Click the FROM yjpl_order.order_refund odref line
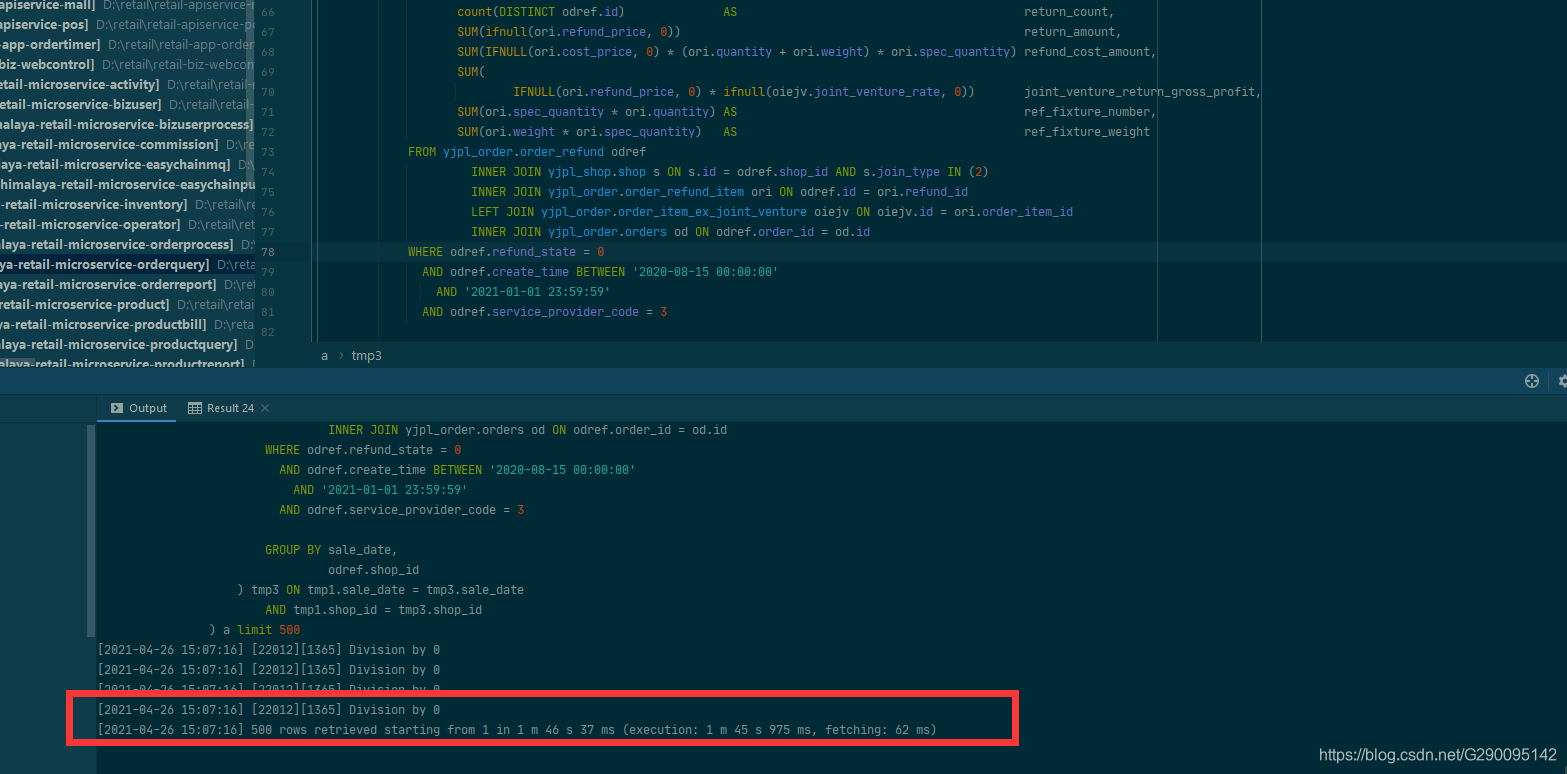The width and height of the screenshot is (1567, 774). [x=526, y=152]
